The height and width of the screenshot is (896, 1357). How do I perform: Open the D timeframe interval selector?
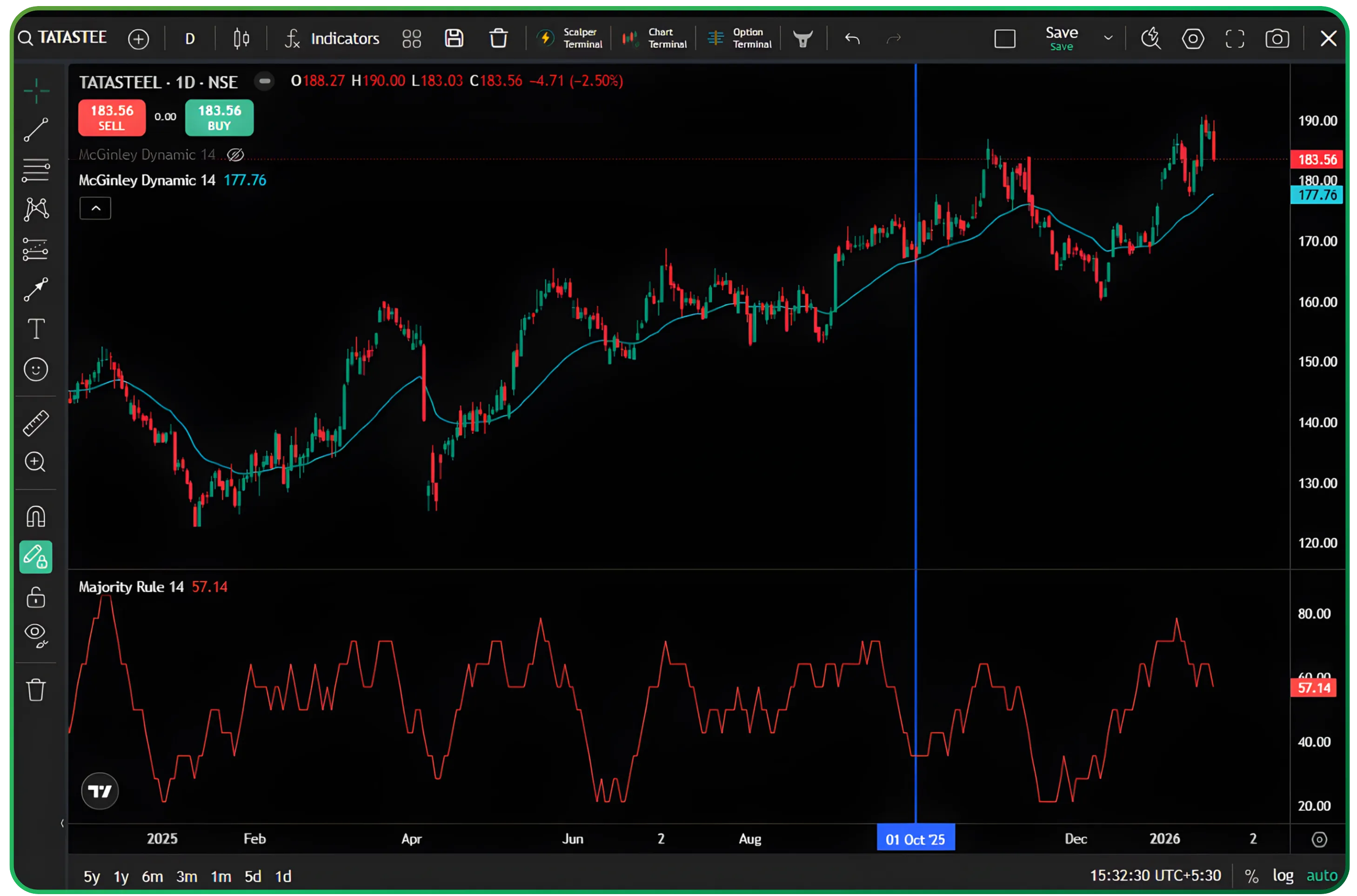pos(190,39)
